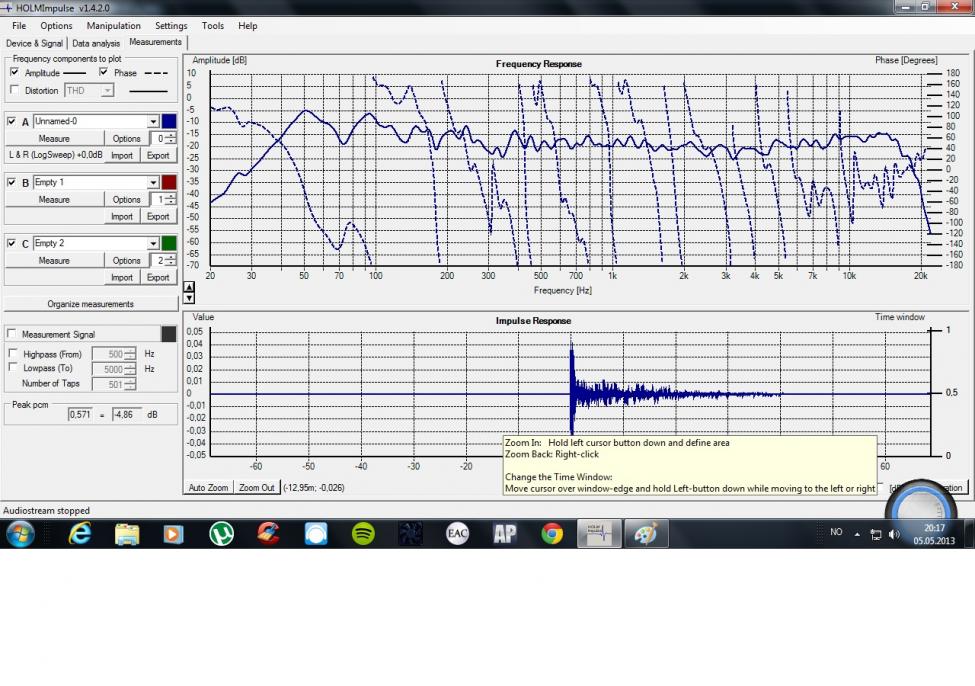975x686 pixels.
Task: Switch to the Data analysis tab
Action: 96,43
